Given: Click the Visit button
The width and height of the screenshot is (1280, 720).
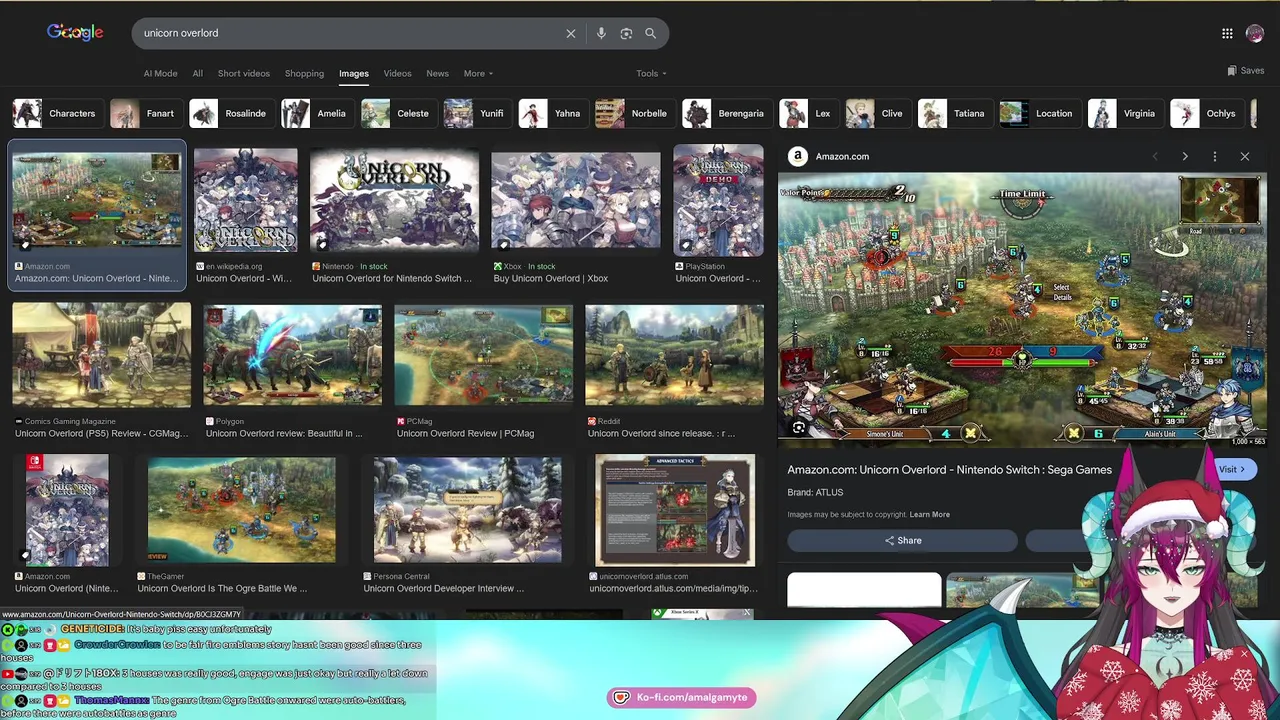Looking at the screenshot, I should [x=1232, y=469].
